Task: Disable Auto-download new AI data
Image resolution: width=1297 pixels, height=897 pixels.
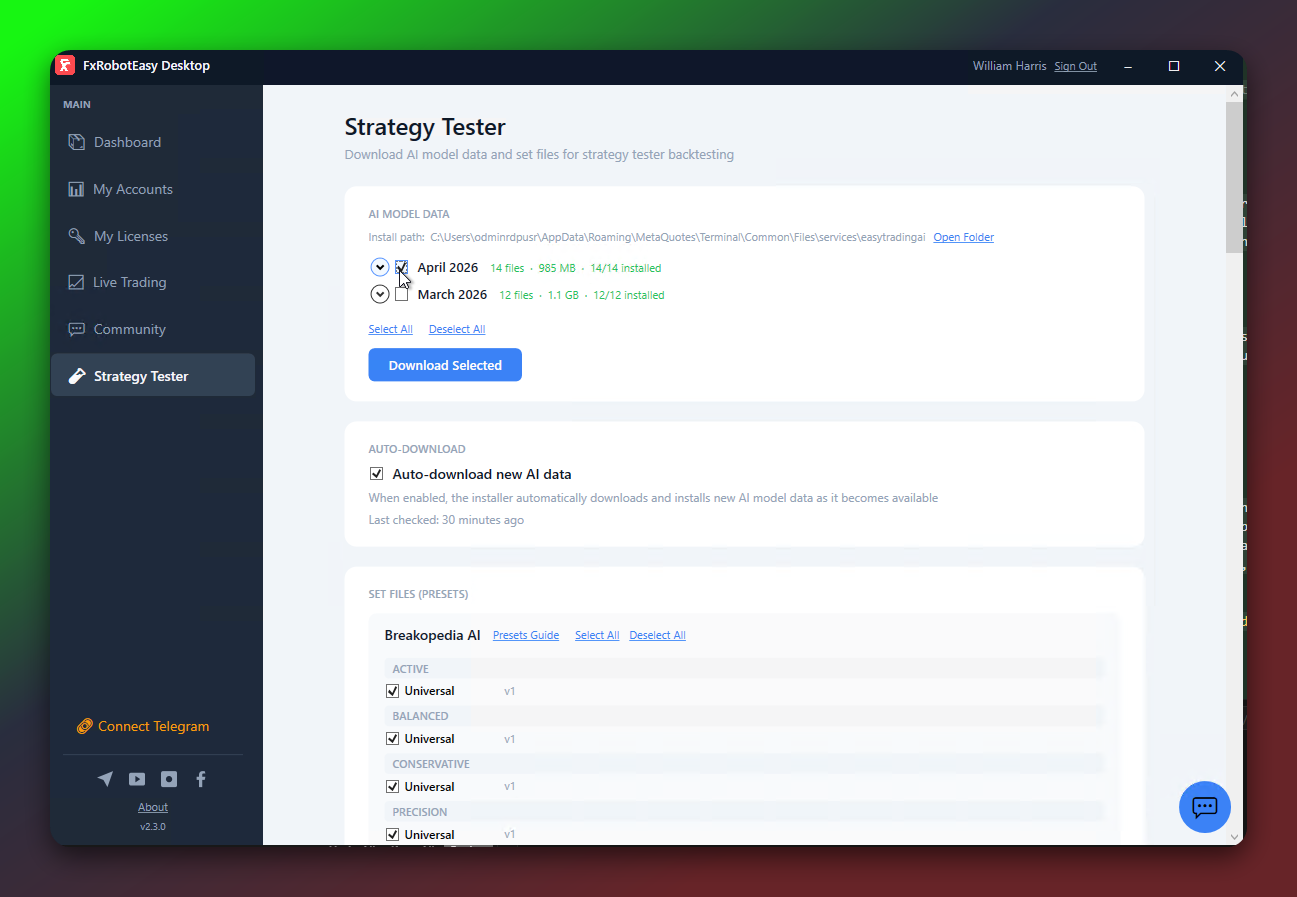Action: point(377,473)
